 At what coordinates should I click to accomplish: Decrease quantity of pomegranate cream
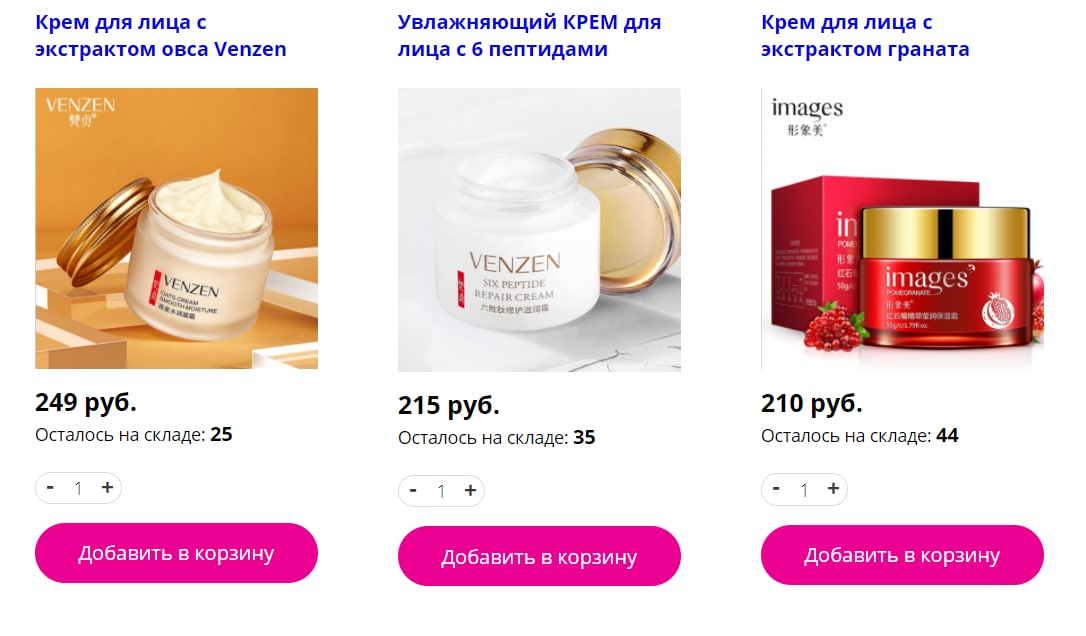tap(776, 489)
